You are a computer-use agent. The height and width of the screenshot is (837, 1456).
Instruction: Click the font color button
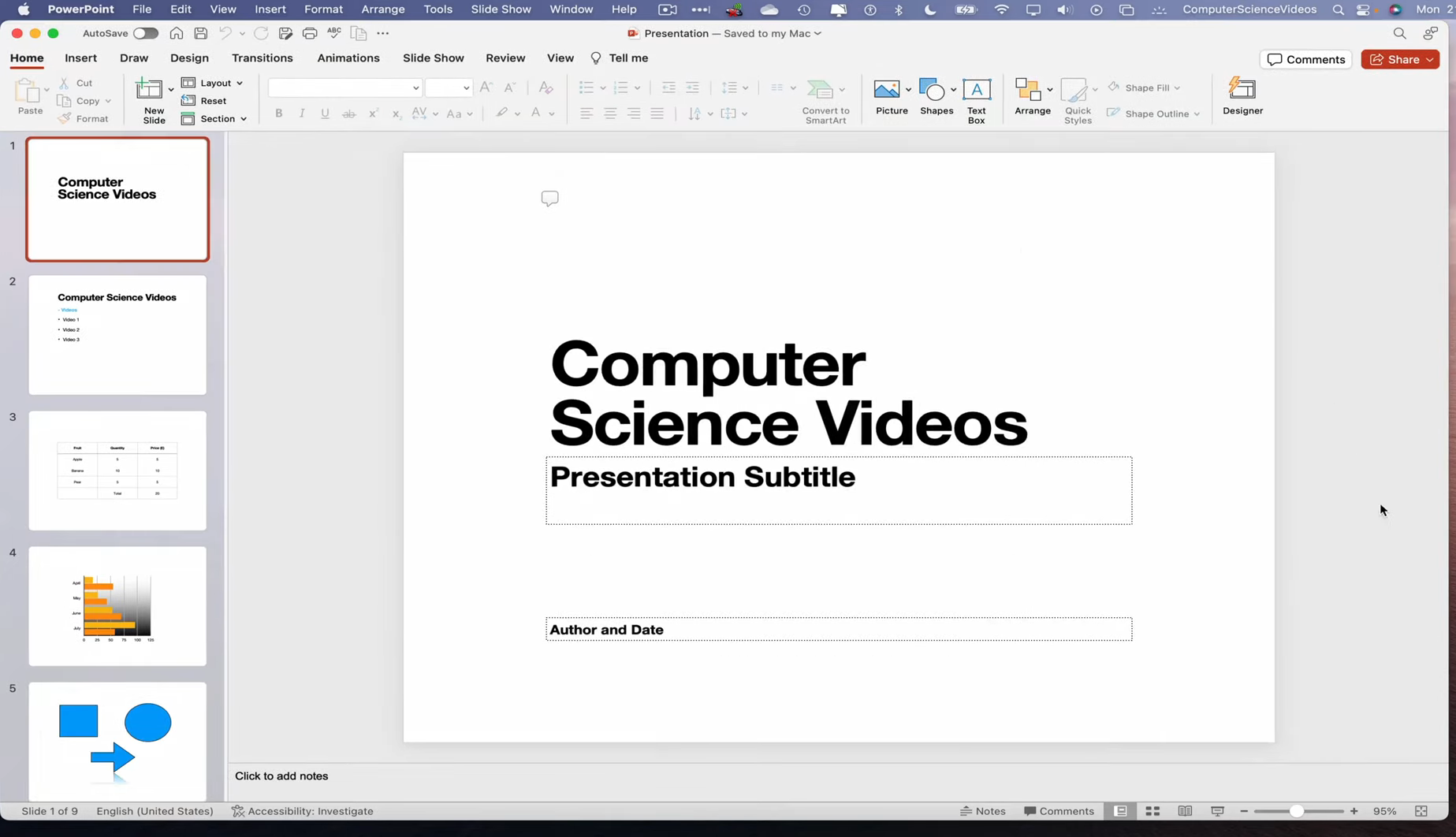(536, 113)
